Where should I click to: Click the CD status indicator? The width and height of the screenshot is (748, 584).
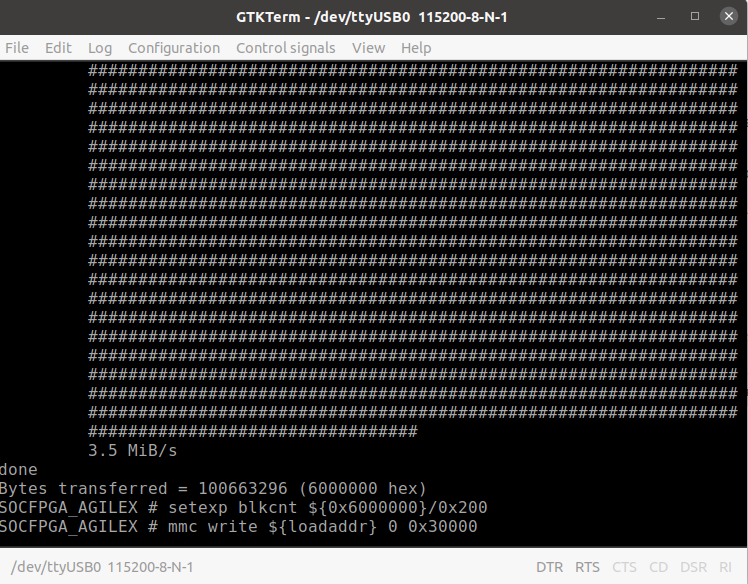(x=659, y=567)
